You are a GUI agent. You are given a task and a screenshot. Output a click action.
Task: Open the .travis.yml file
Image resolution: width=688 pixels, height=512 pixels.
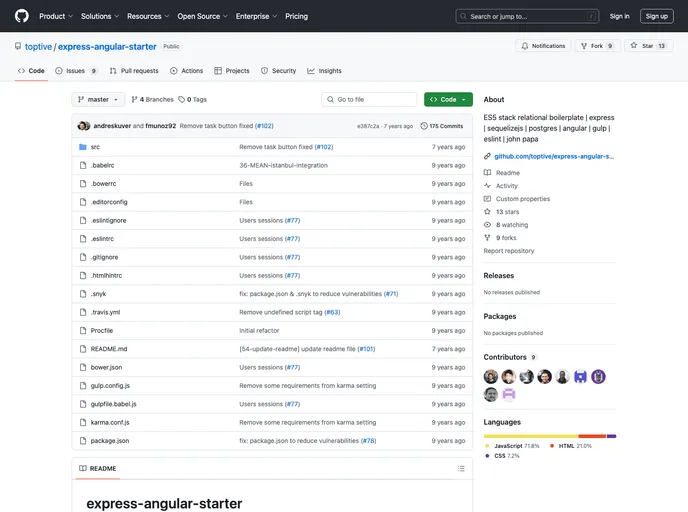click(x=105, y=312)
